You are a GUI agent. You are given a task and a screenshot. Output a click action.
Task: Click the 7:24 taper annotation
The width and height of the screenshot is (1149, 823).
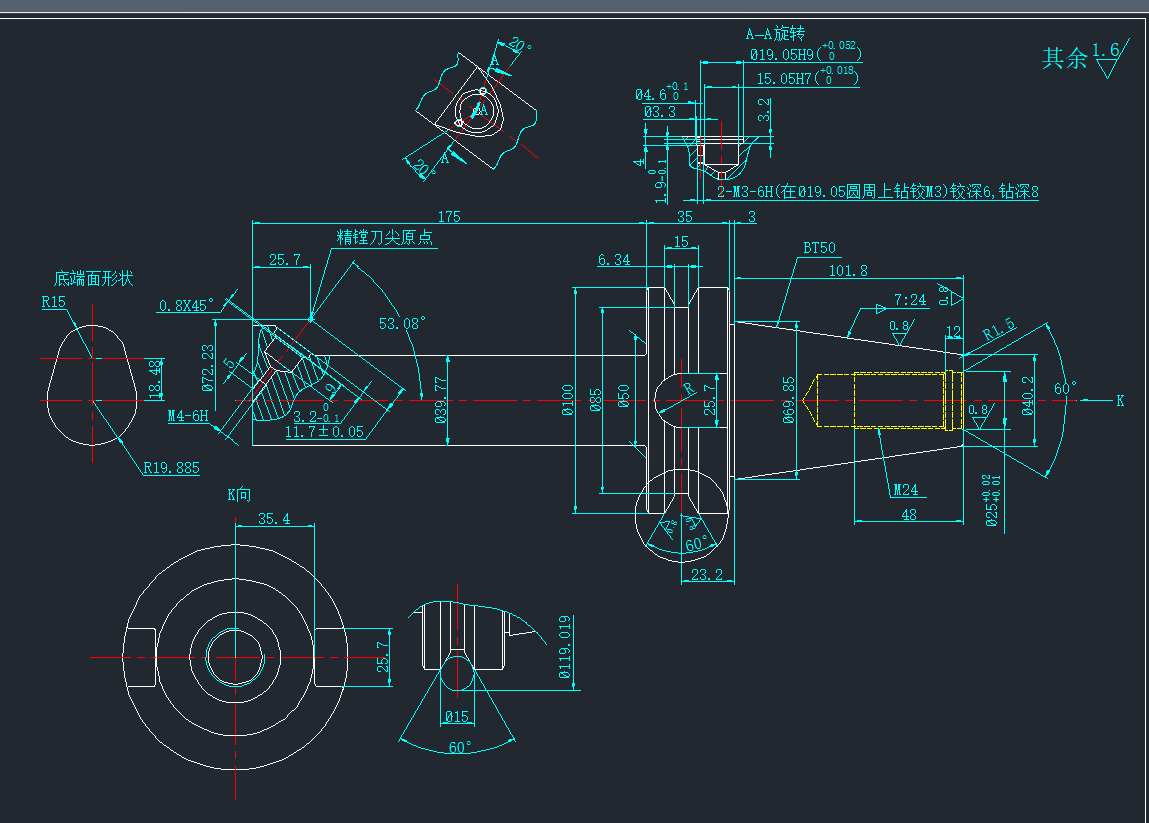pos(910,299)
